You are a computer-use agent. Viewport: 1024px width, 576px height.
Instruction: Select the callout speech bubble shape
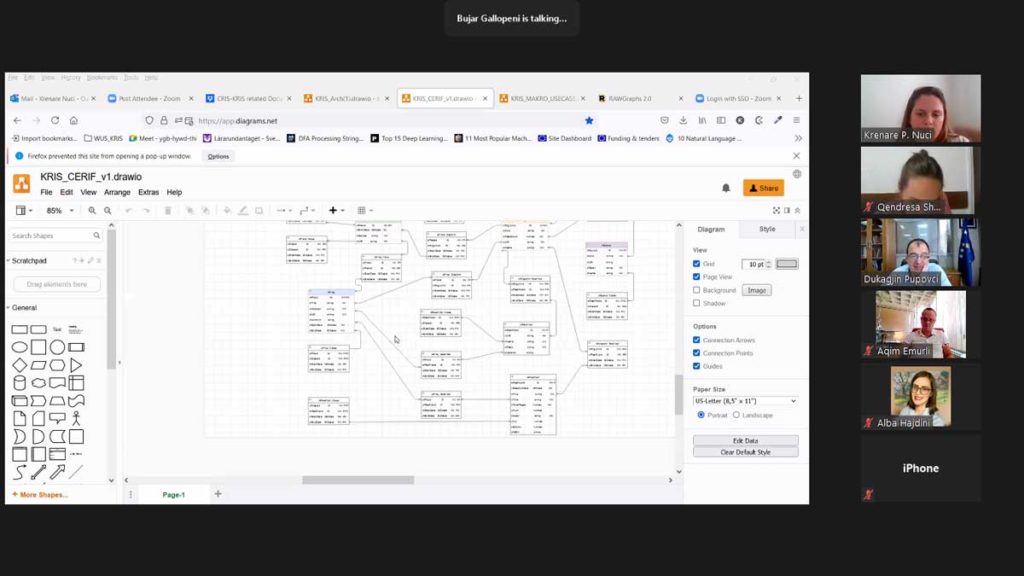pos(57,418)
